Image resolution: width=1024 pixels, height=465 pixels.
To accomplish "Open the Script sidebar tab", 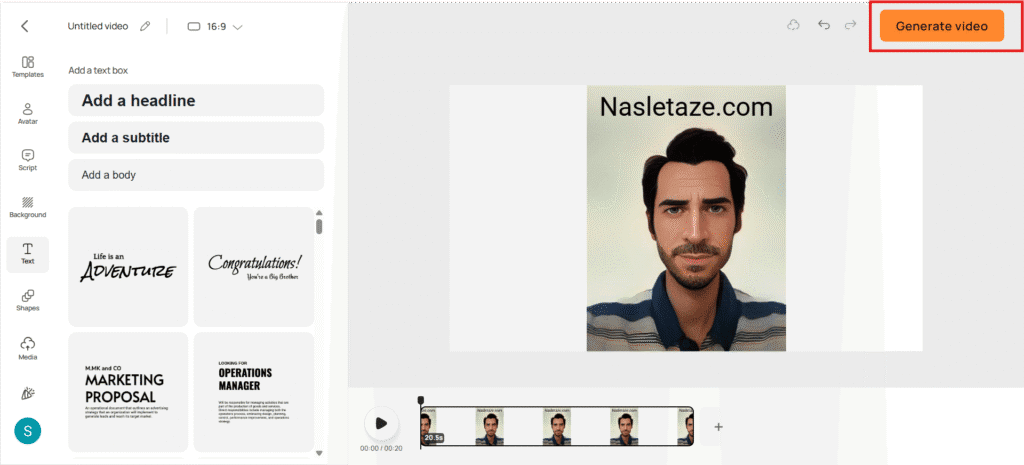I will 27,160.
